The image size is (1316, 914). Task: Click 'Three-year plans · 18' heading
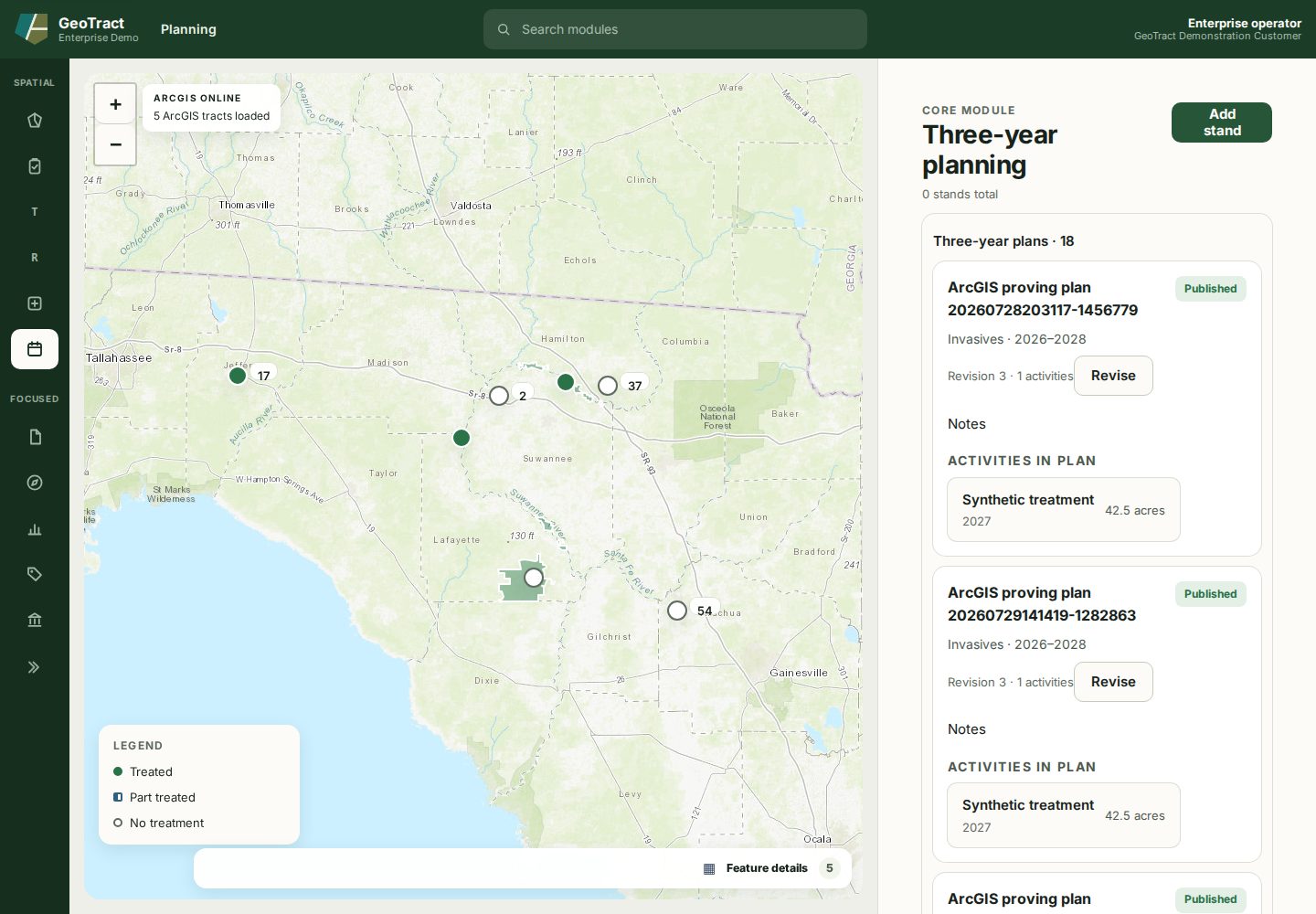click(x=1003, y=241)
